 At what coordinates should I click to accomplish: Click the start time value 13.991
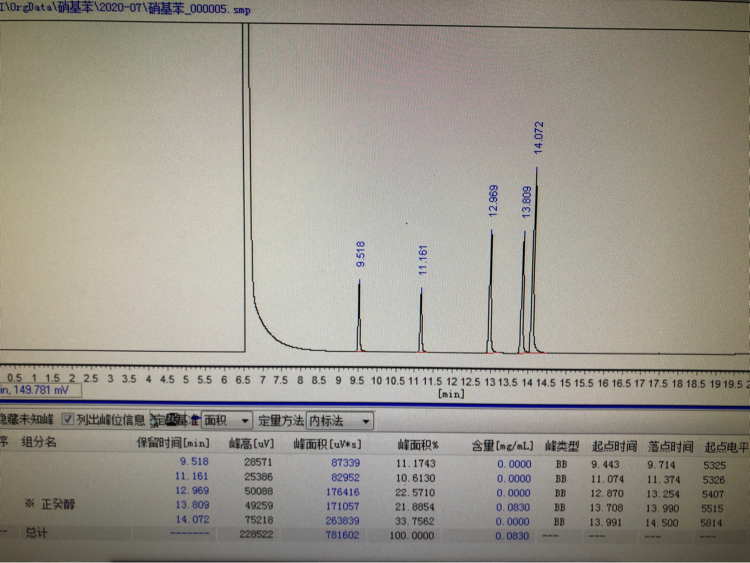click(x=605, y=522)
